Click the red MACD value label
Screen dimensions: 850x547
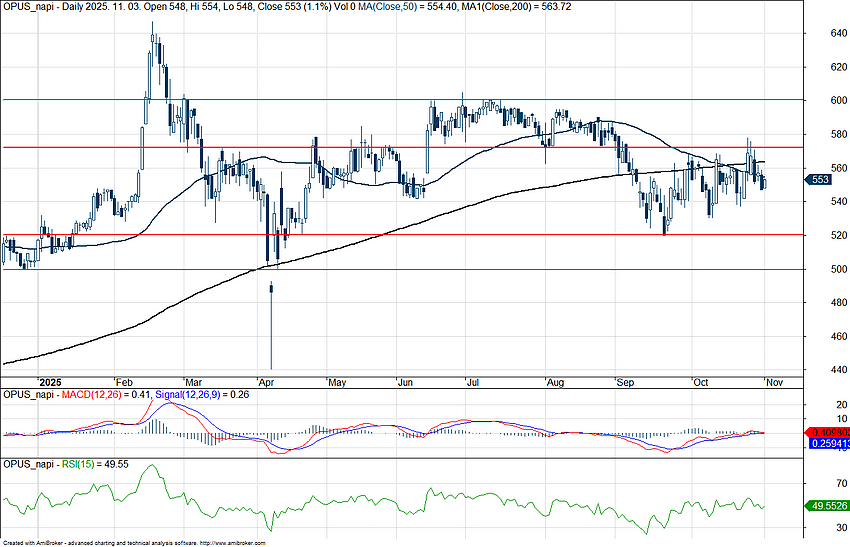[825, 431]
